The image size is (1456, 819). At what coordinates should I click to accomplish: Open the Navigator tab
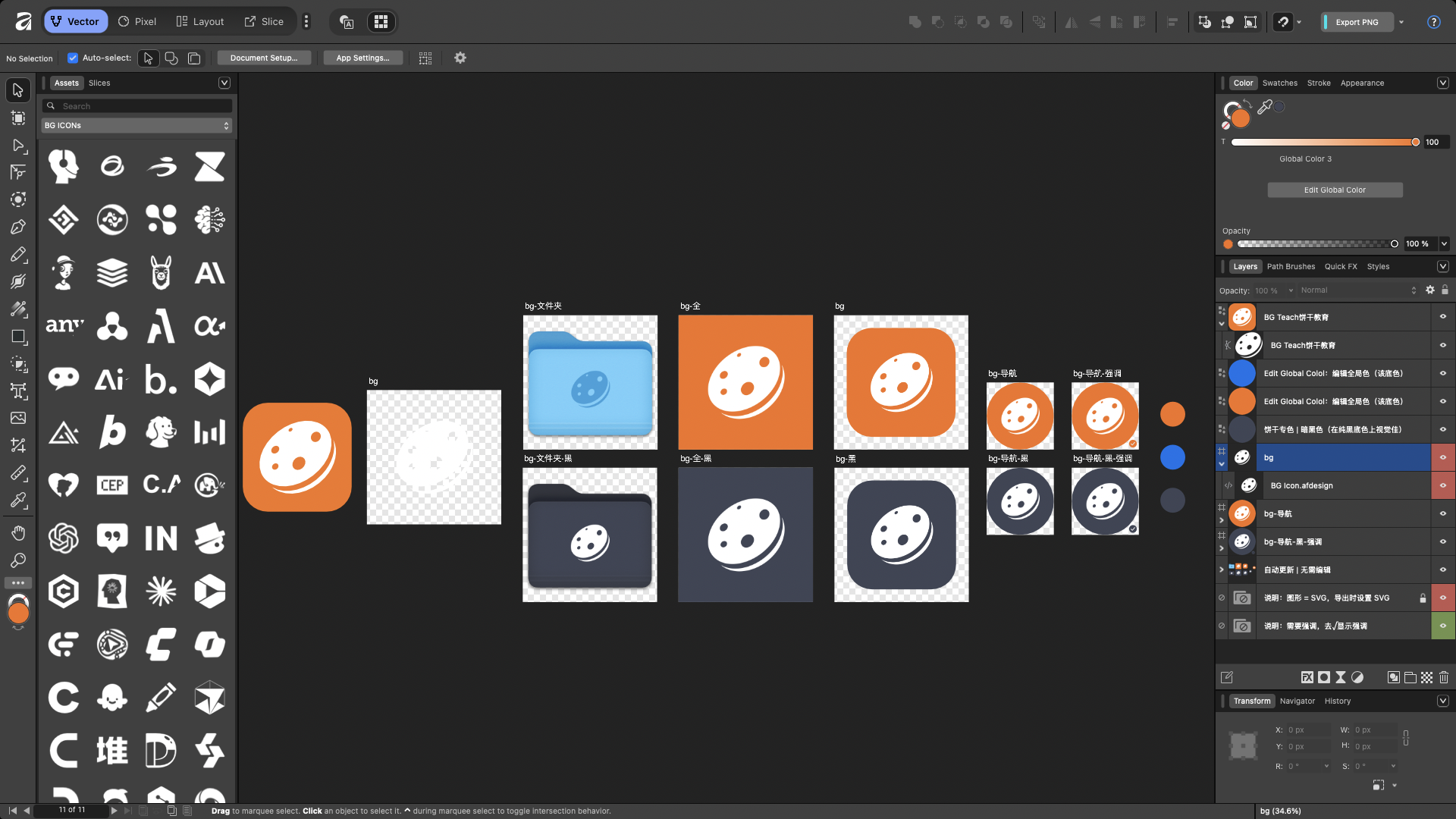pos(1297,701)
